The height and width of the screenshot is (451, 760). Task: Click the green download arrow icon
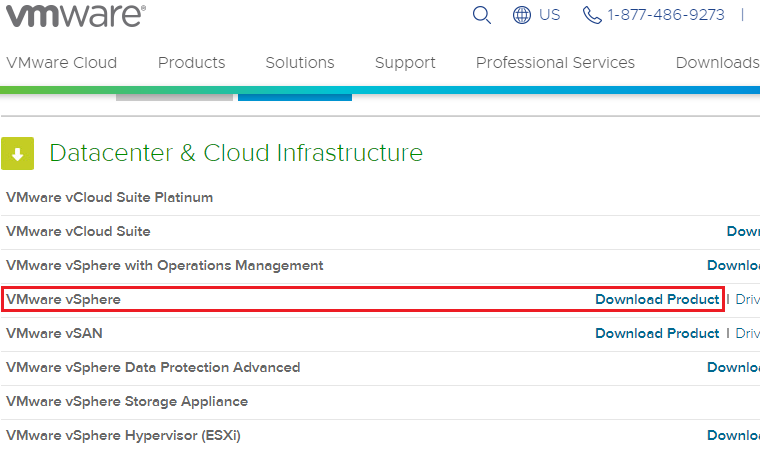(x=17, y=153)
